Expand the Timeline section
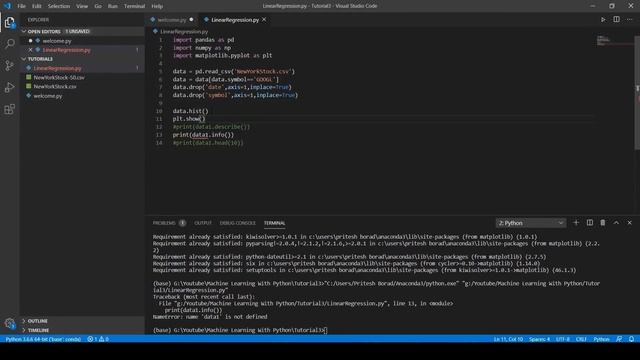 pyautogui.click(x=38, y=330)
